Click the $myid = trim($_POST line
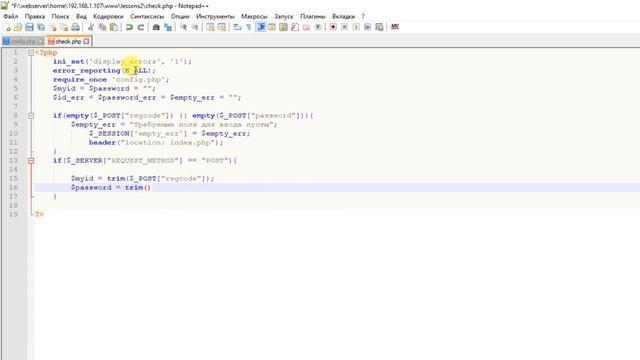The height and width of the screenshot is (360, 640). point(142,178)
